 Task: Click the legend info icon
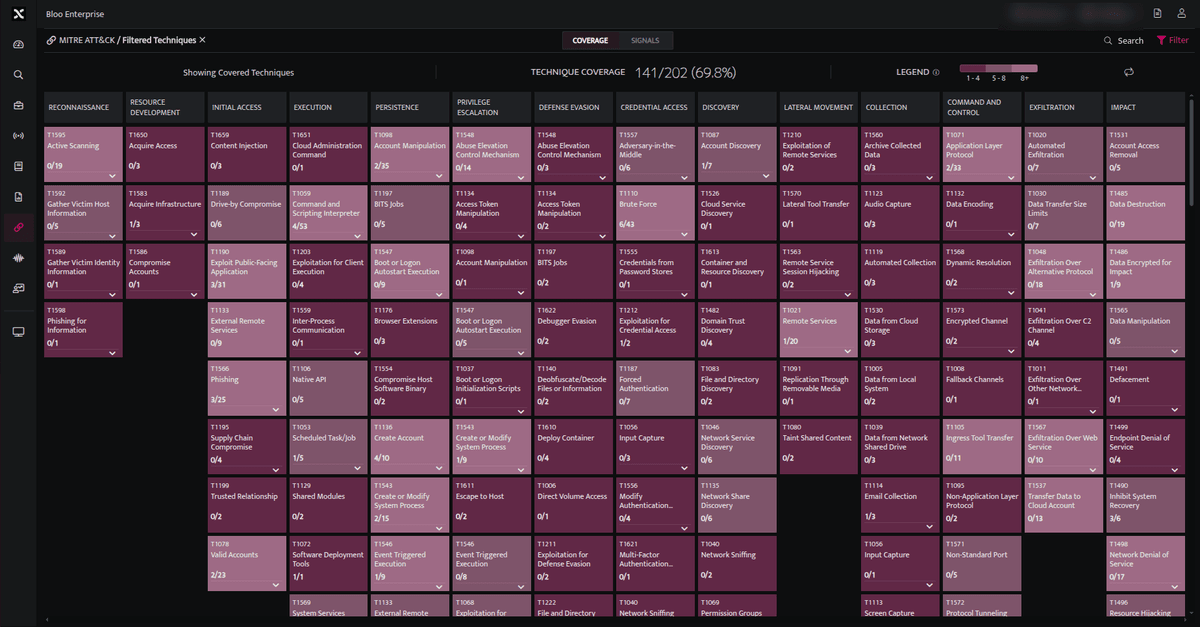936,72
